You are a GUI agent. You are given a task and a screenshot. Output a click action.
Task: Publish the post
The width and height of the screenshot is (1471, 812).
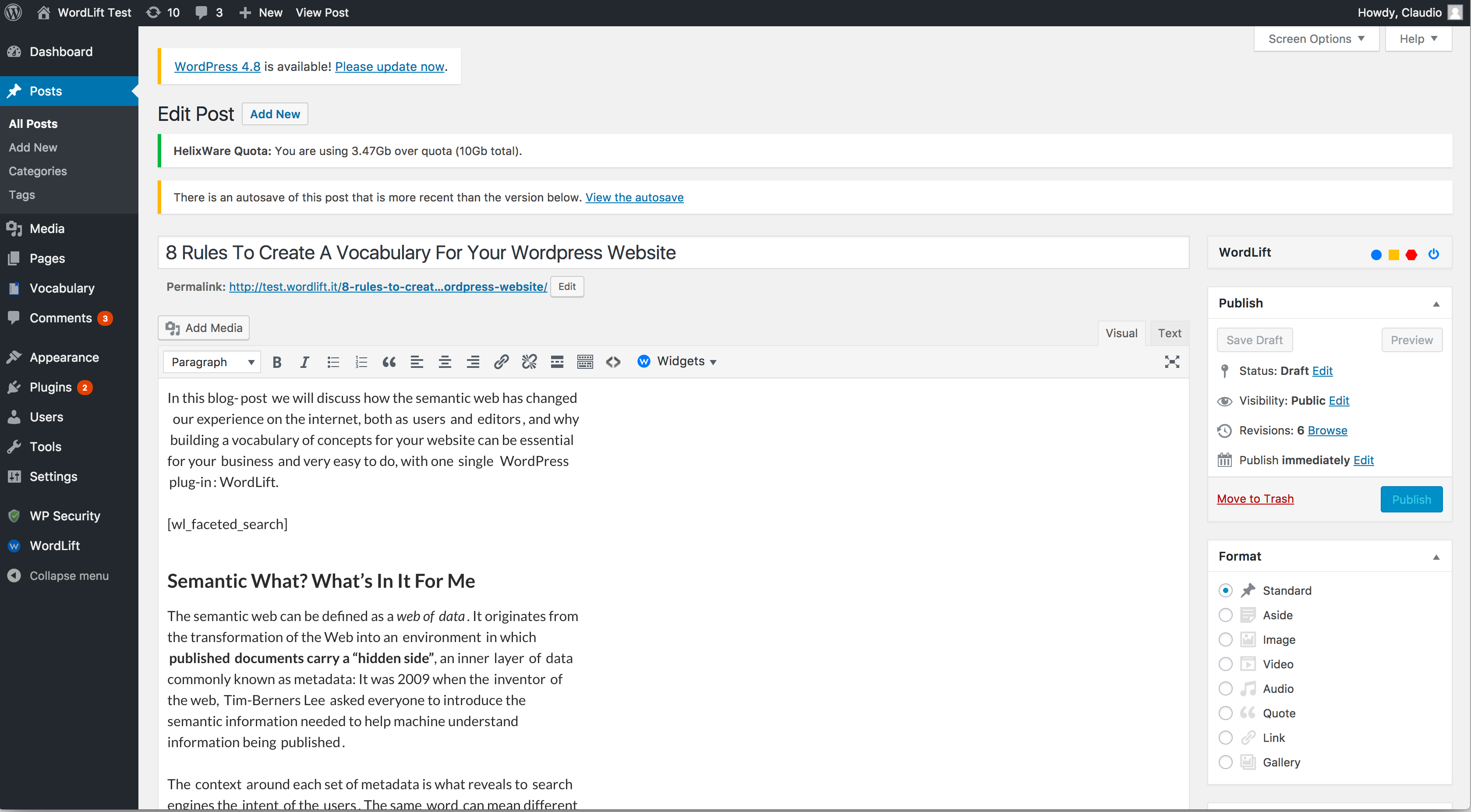[1411, 498]
